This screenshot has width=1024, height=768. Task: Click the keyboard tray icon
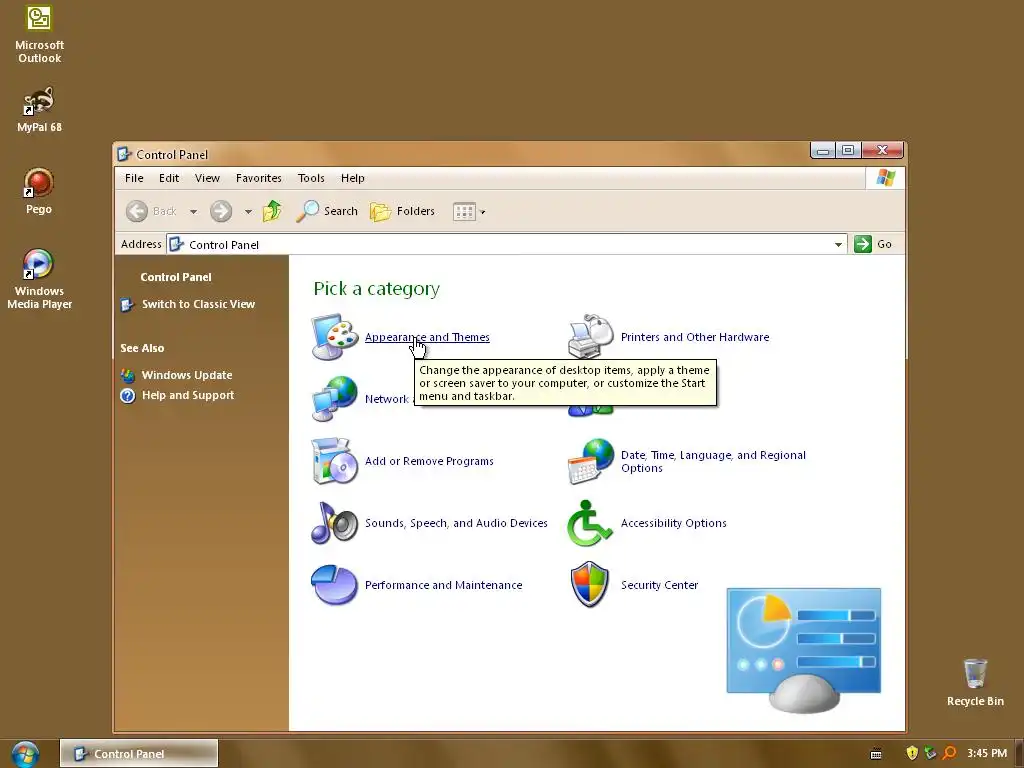876,754
